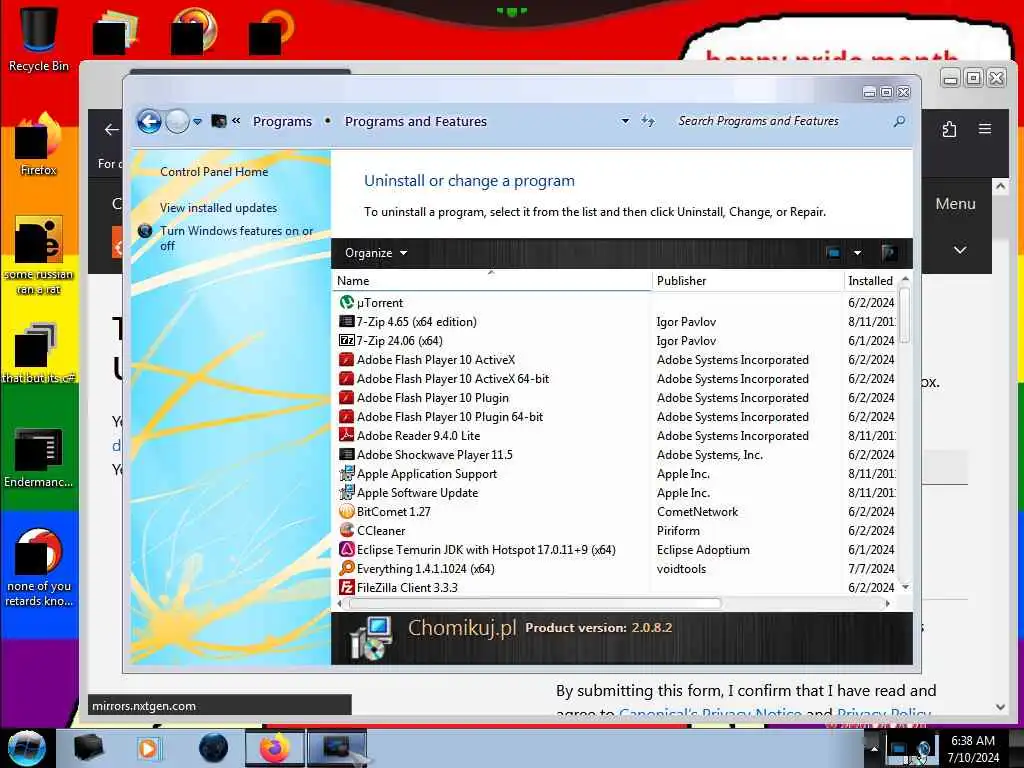Expand the chevron below webpage Menu

point(959,250)
